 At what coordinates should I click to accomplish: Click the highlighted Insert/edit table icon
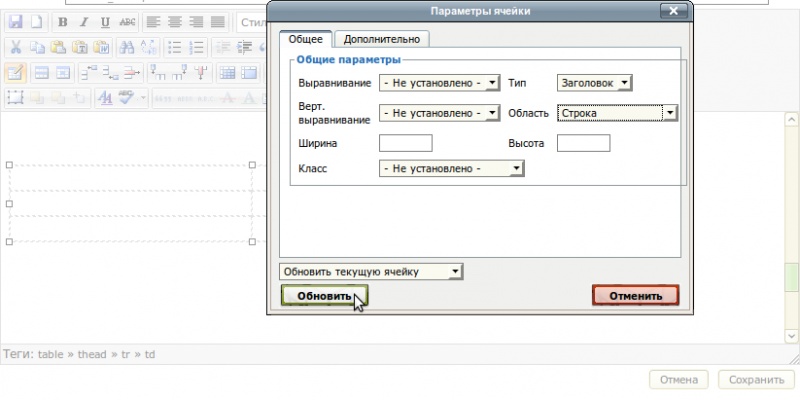tap(15, 72)
